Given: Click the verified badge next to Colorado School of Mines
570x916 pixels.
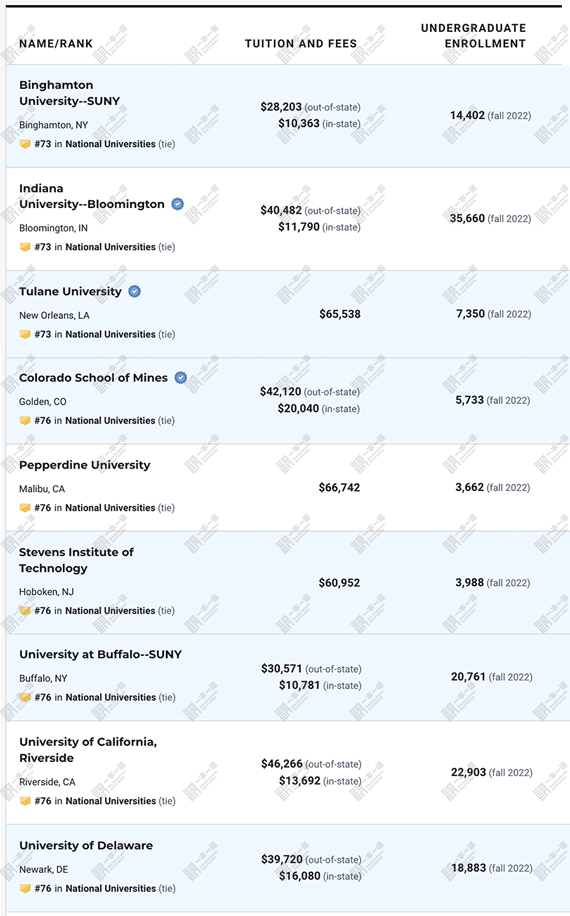Looking at the screenshot, I should (x=181, y=377).
